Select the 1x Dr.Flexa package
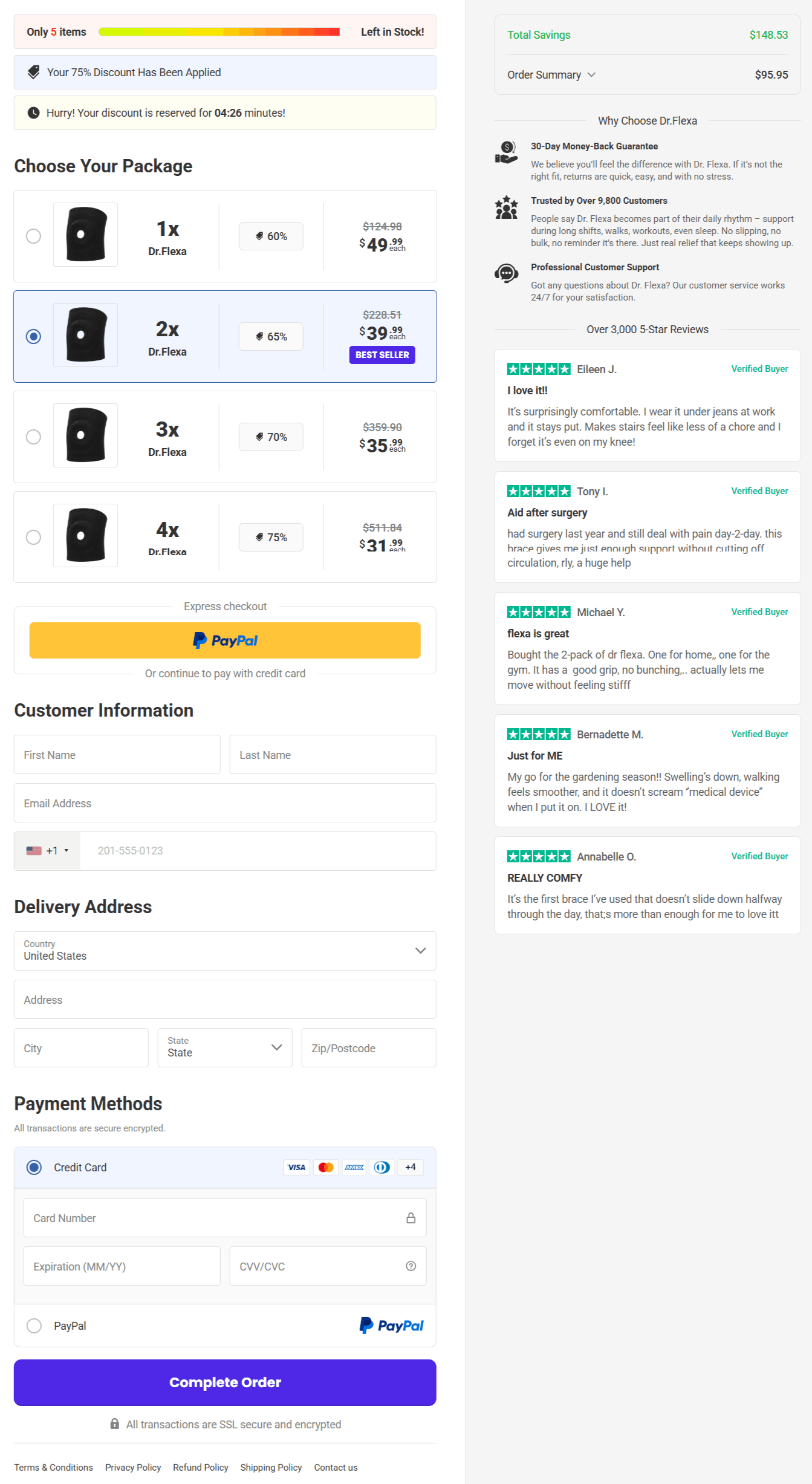This screenshot has width=812, height=1484. pyautogui.click(x=34, y=236)
